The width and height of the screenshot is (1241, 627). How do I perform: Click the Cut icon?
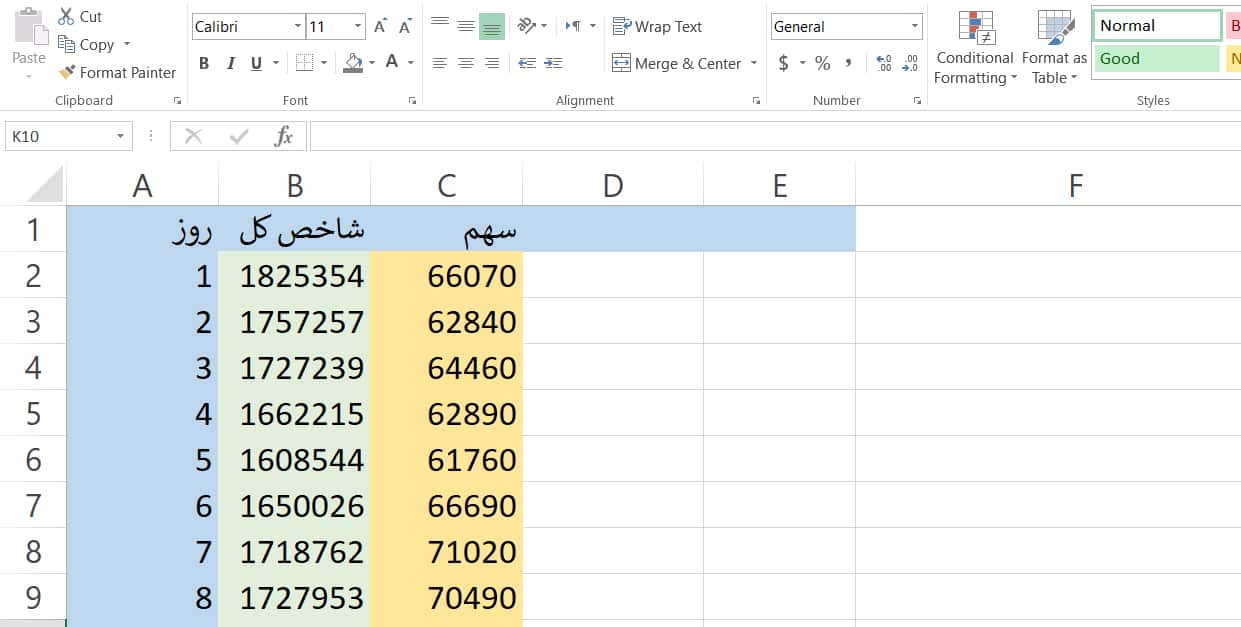click(x=68, y=16)
